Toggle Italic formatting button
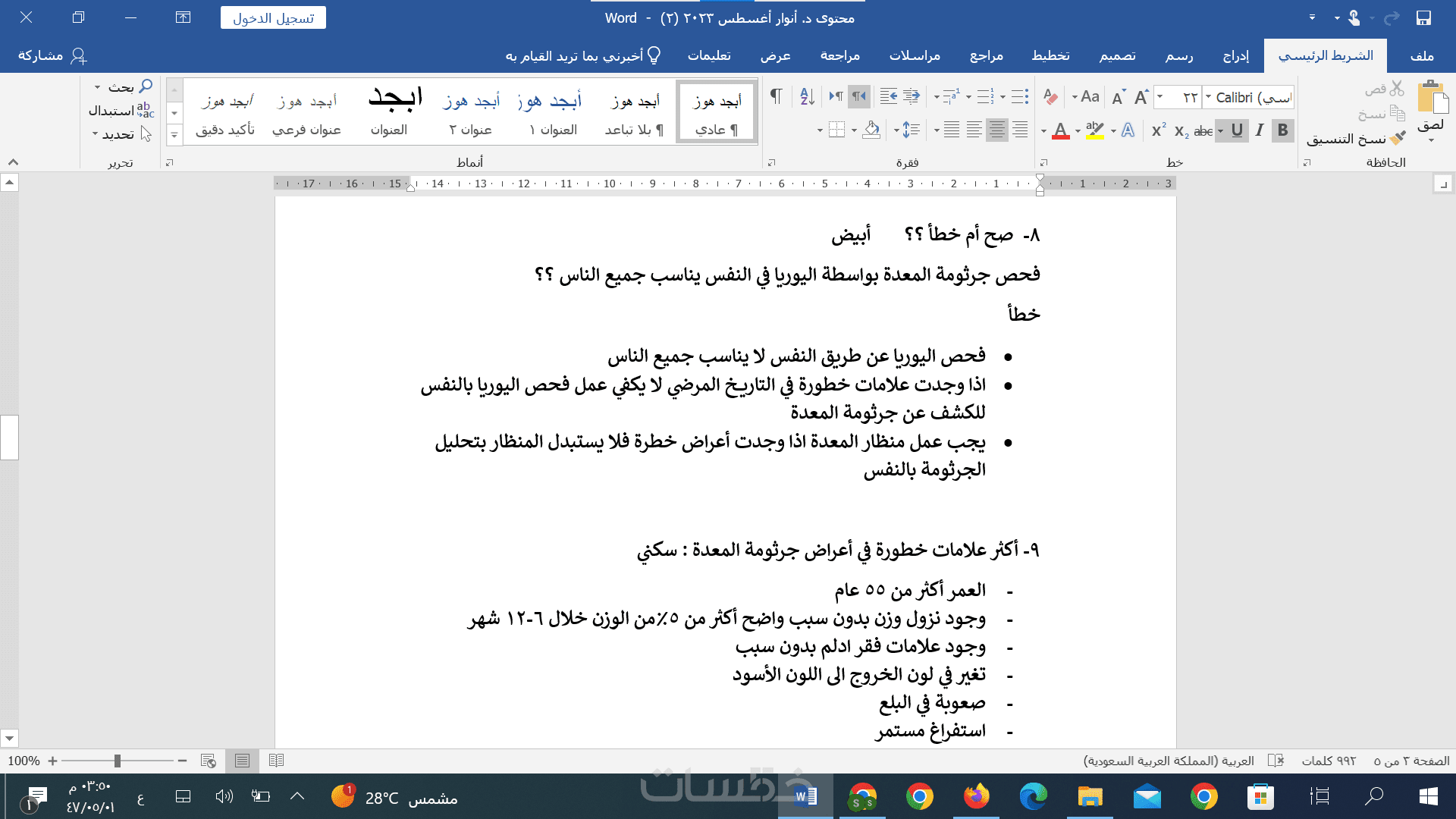 (1259, 130)
